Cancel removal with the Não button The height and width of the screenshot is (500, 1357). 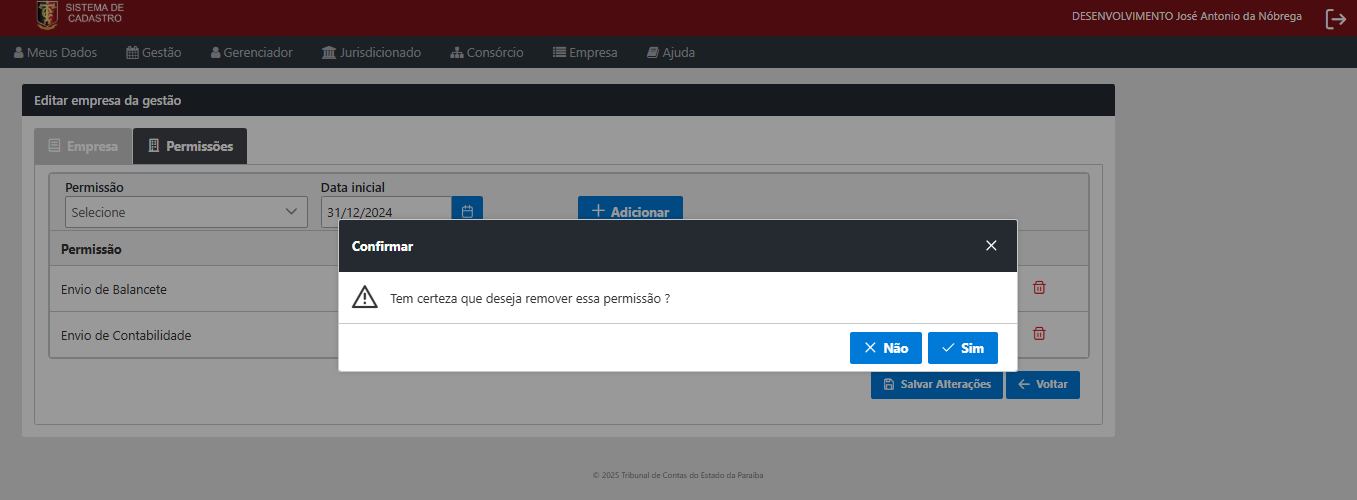[886, 348]
